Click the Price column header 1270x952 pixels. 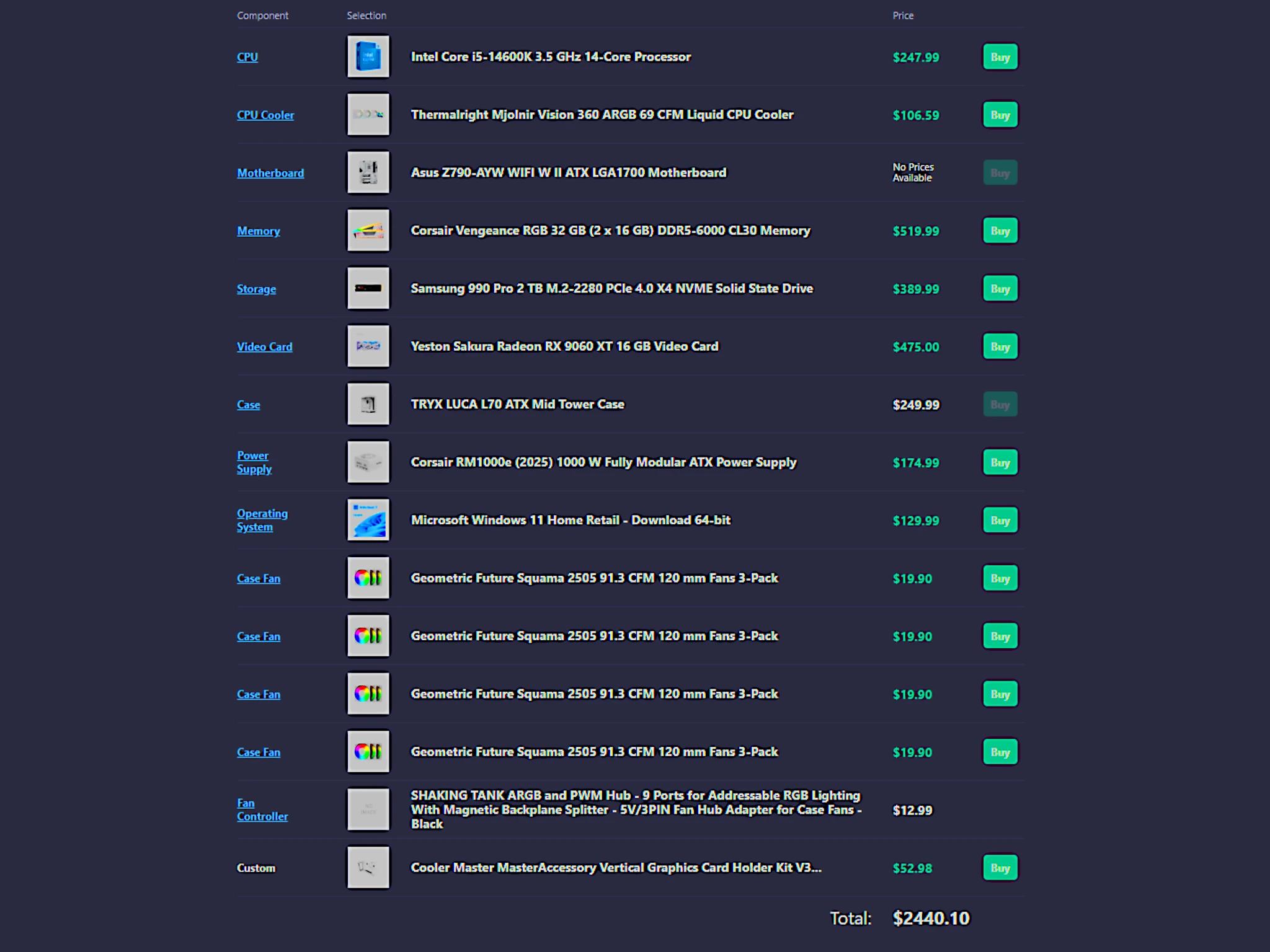pyautogui.click(x=903, y=15)
